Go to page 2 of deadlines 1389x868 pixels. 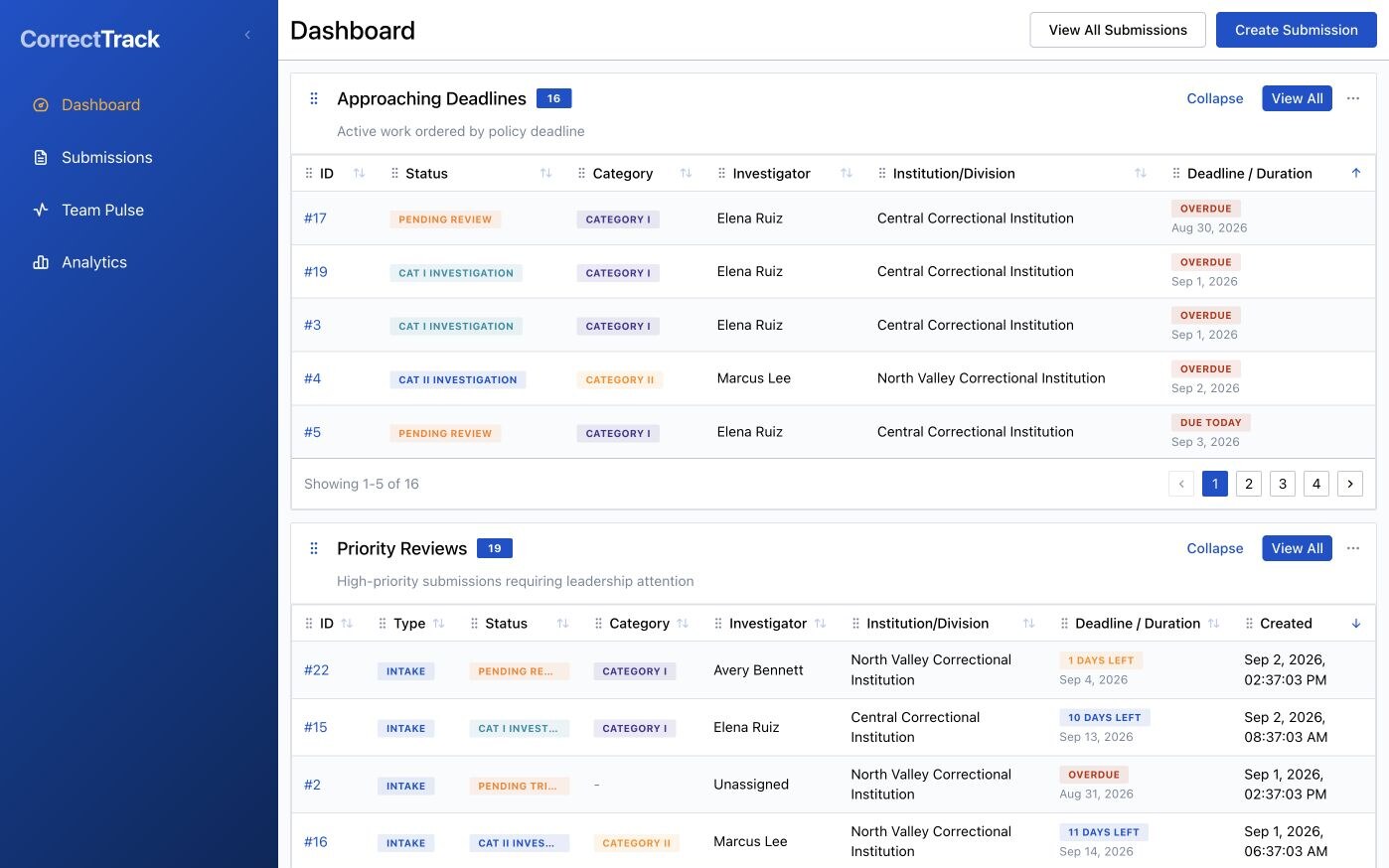pos(1249,484)
